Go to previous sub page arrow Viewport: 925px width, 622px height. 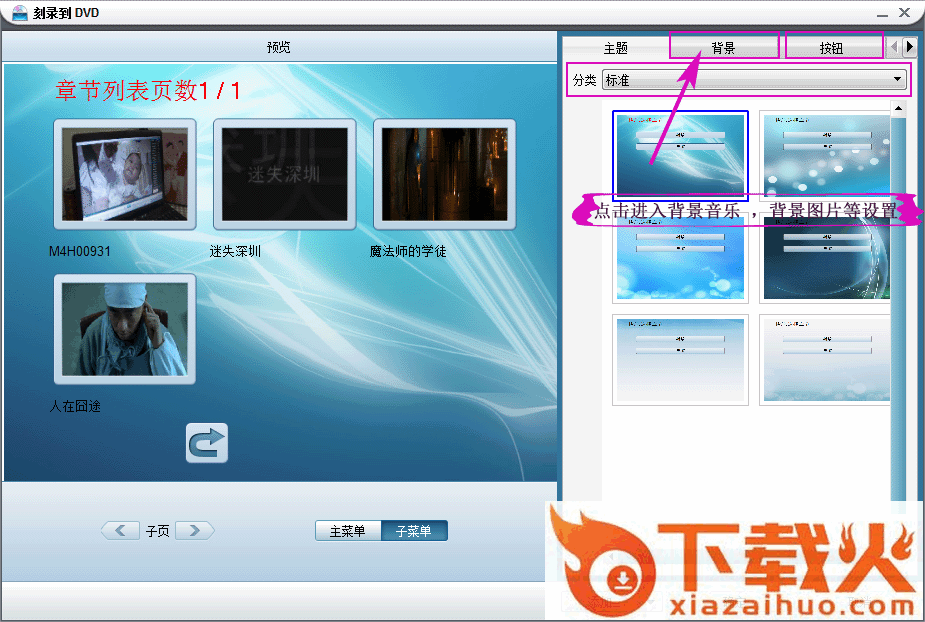click(120, 531)
